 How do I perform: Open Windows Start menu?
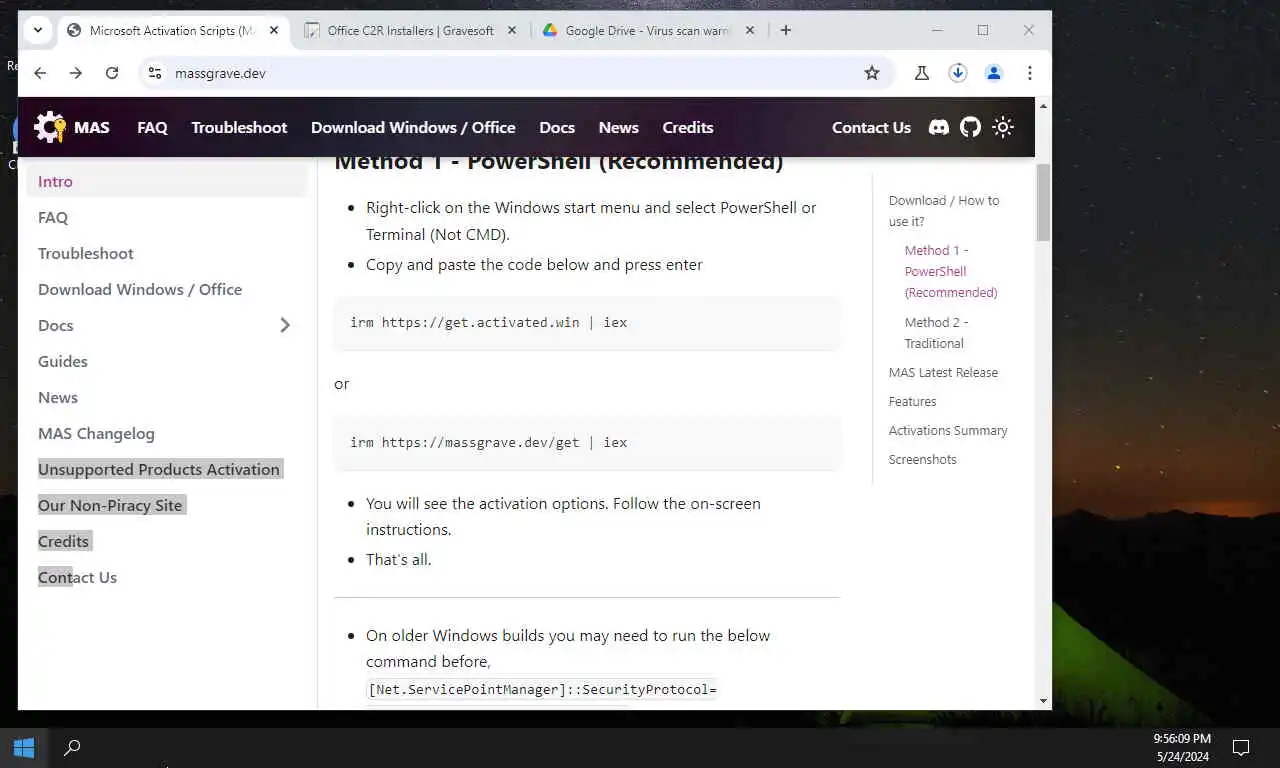[x=24, y=747]
